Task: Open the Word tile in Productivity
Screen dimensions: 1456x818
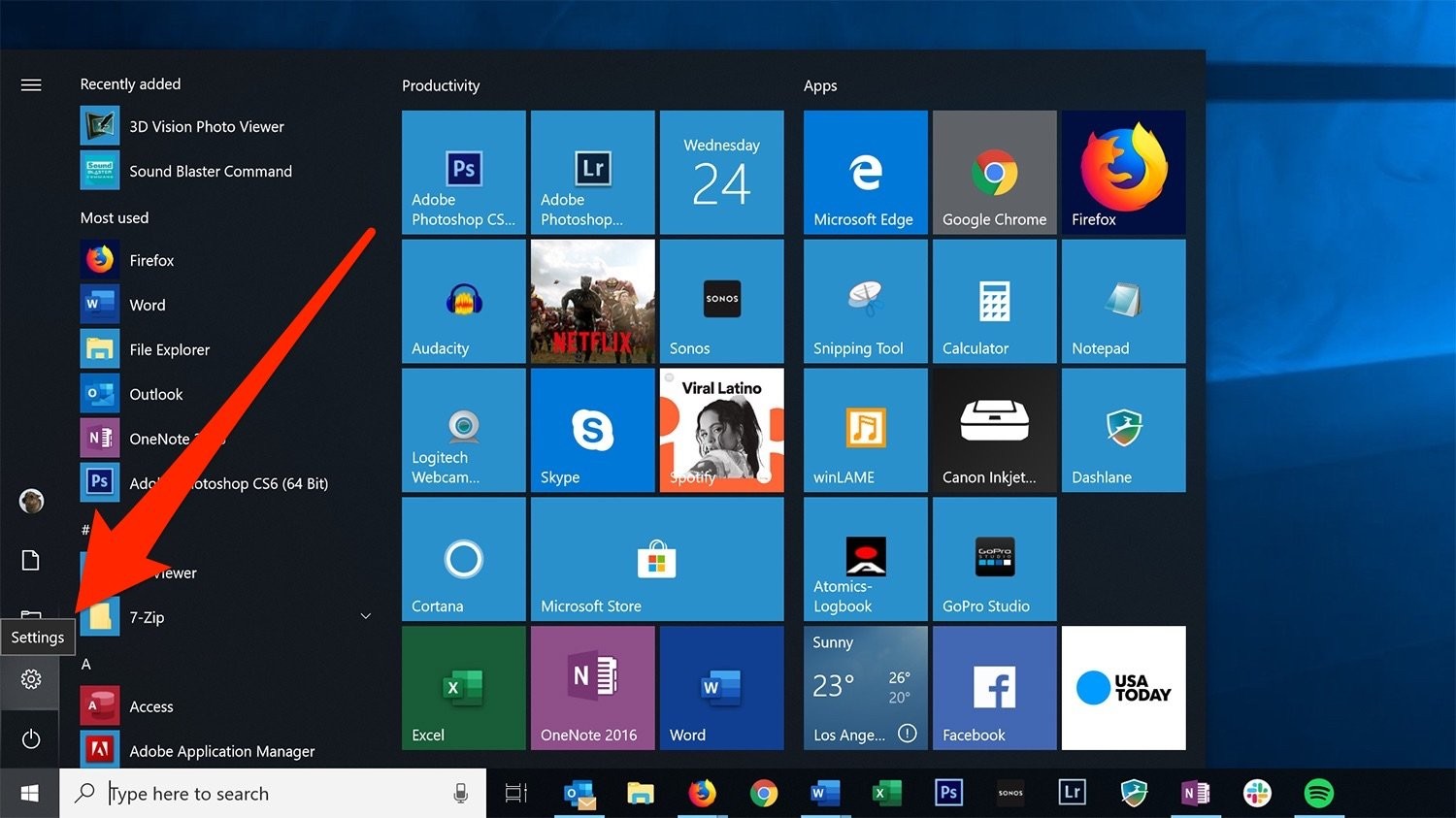Action: (722, 688)
